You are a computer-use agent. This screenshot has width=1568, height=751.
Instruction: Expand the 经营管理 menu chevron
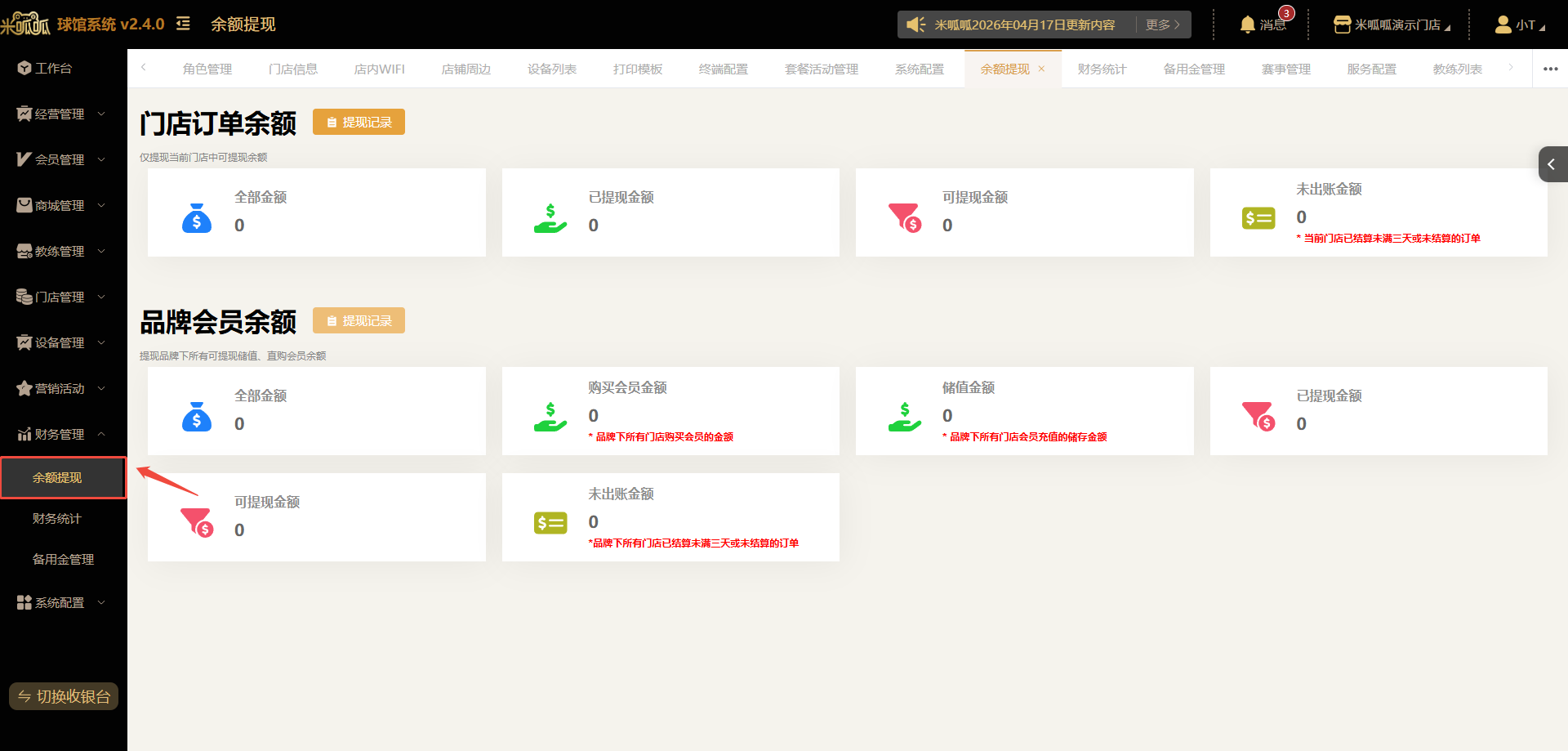101,114
